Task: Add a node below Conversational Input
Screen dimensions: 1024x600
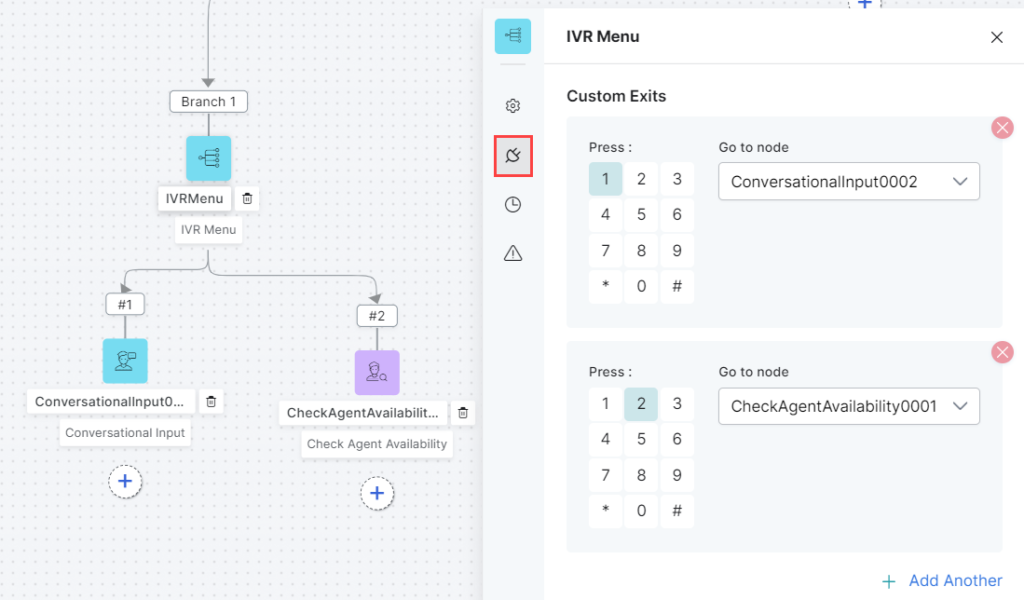Action: 125,481
